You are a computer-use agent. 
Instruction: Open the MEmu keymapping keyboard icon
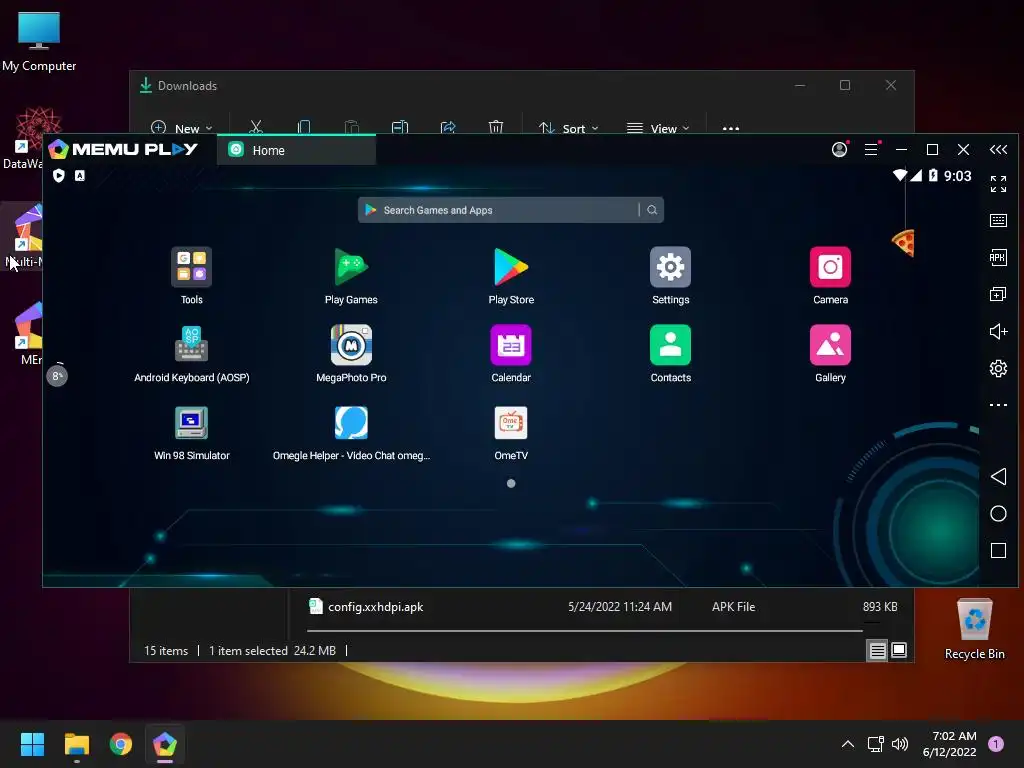998,221
